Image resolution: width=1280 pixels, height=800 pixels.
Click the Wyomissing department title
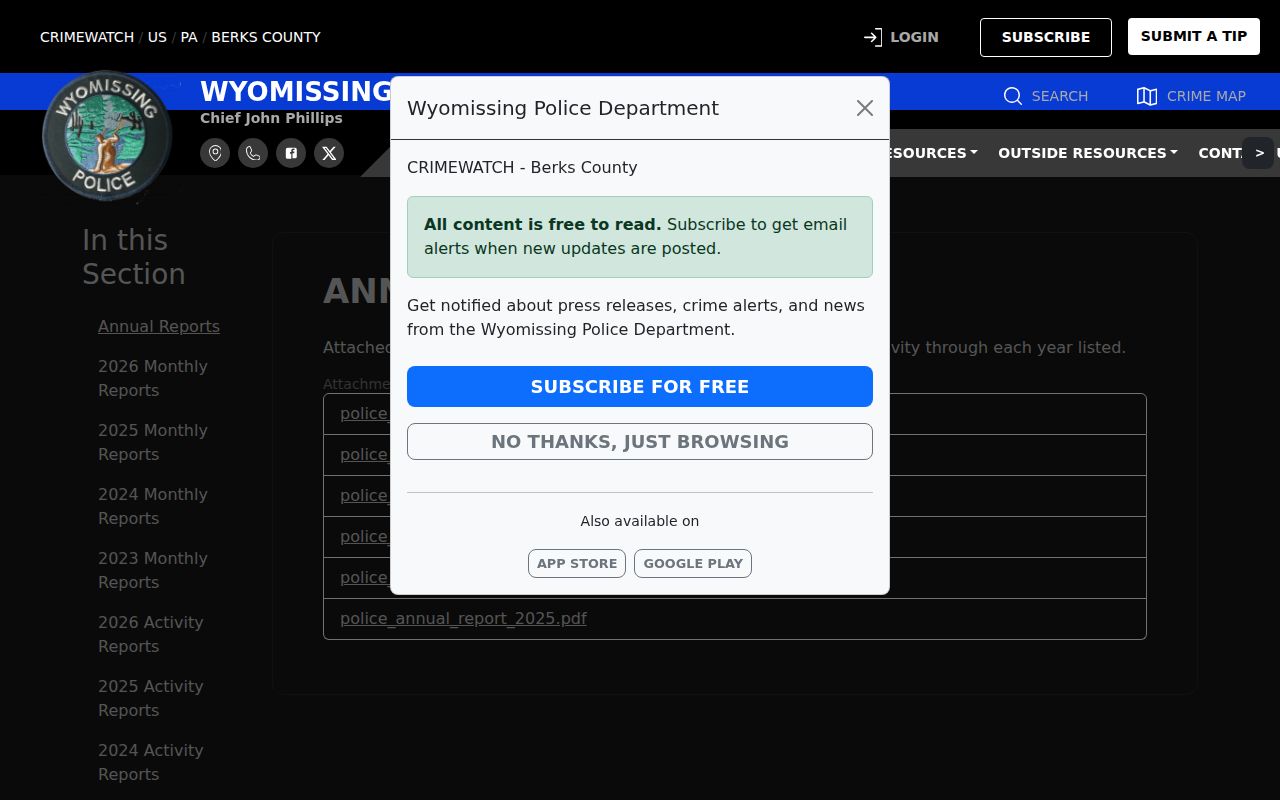[296, 91]
